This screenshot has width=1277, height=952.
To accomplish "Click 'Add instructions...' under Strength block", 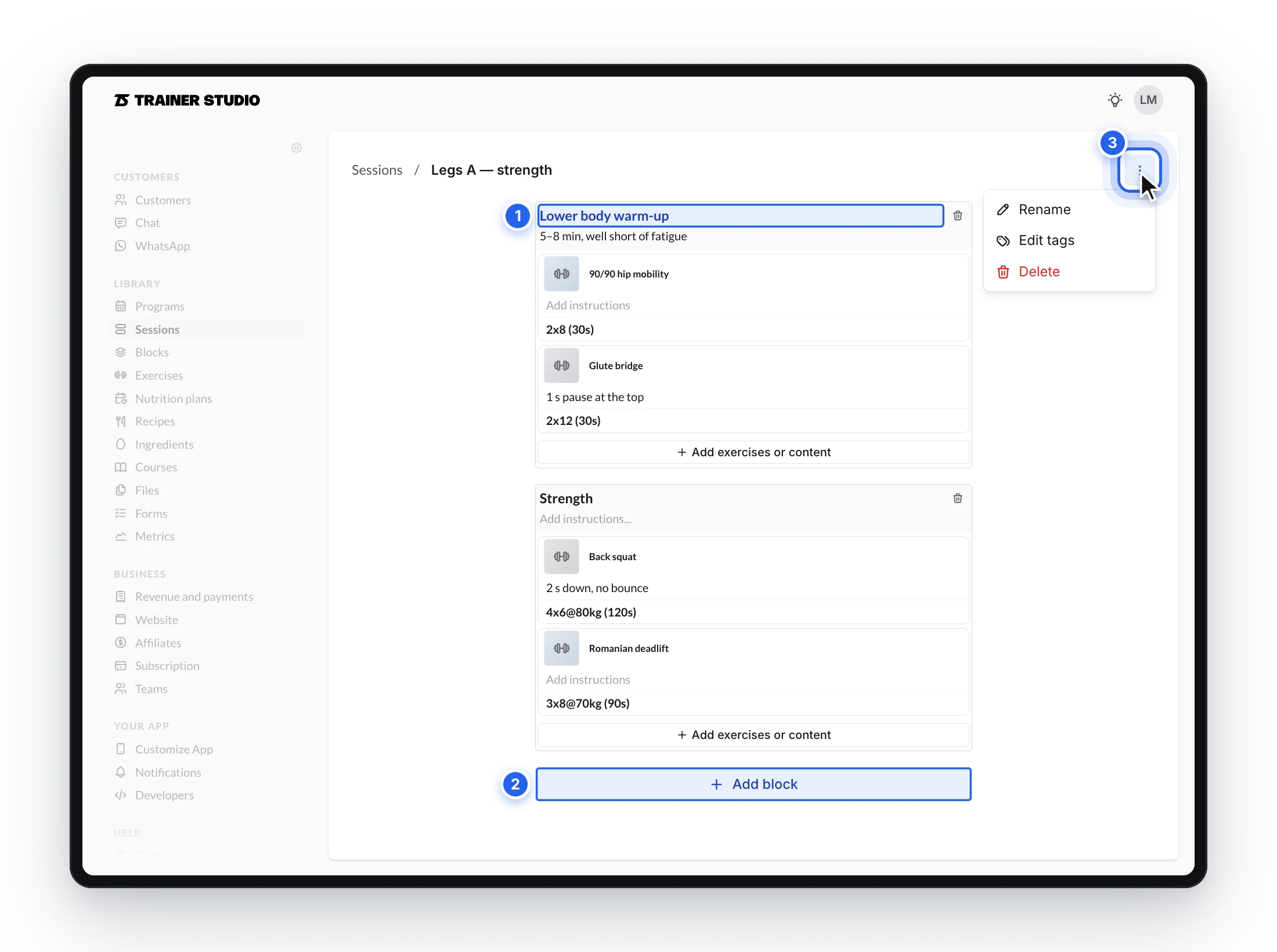I will (585, 519).
